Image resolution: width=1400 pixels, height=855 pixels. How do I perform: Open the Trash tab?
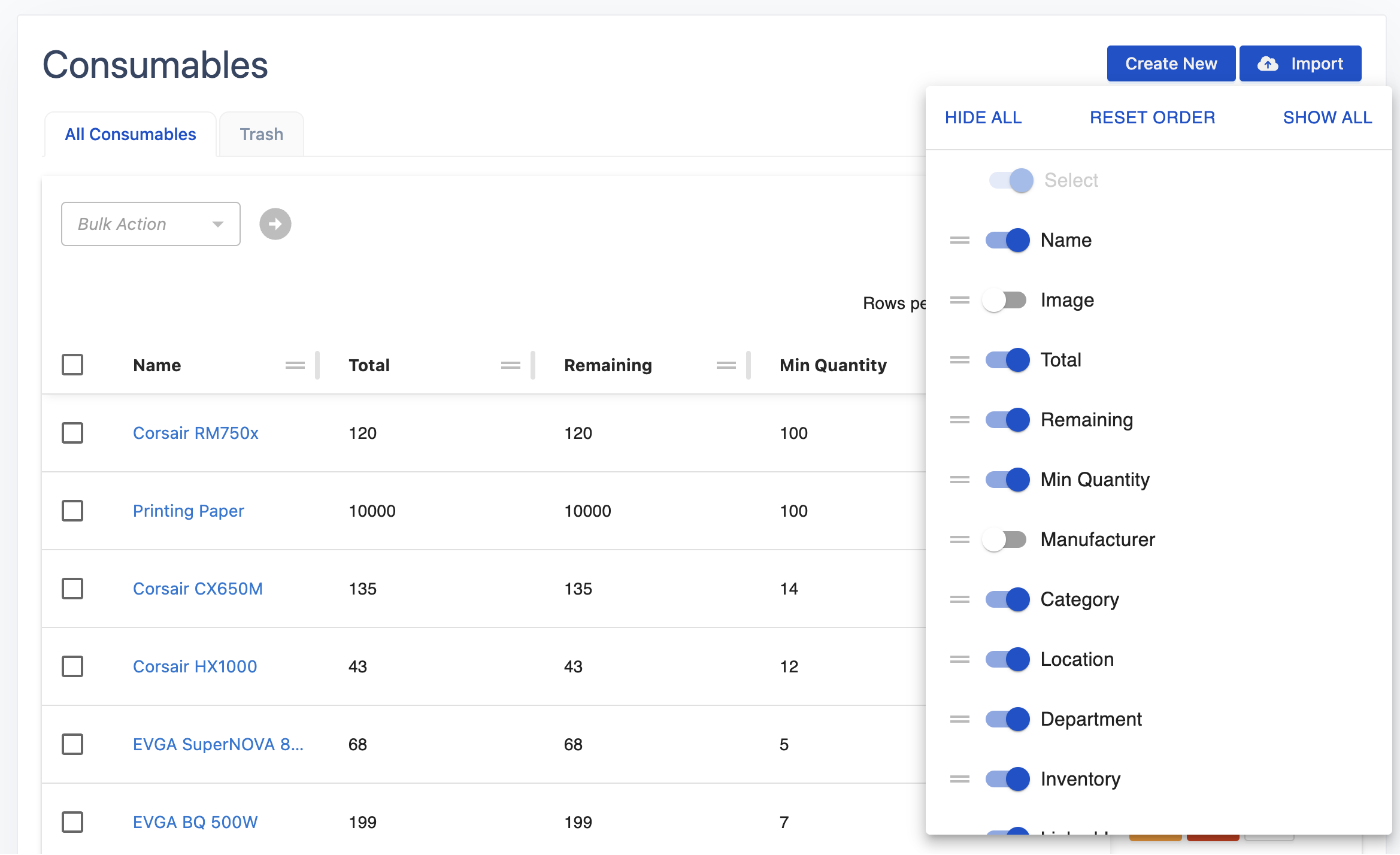tap(262, 134)
